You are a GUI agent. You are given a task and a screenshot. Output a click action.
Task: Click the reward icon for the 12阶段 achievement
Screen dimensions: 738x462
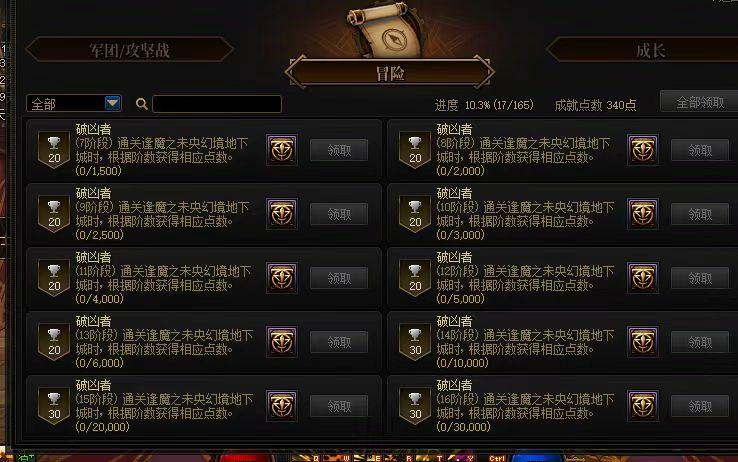[643, 278]
